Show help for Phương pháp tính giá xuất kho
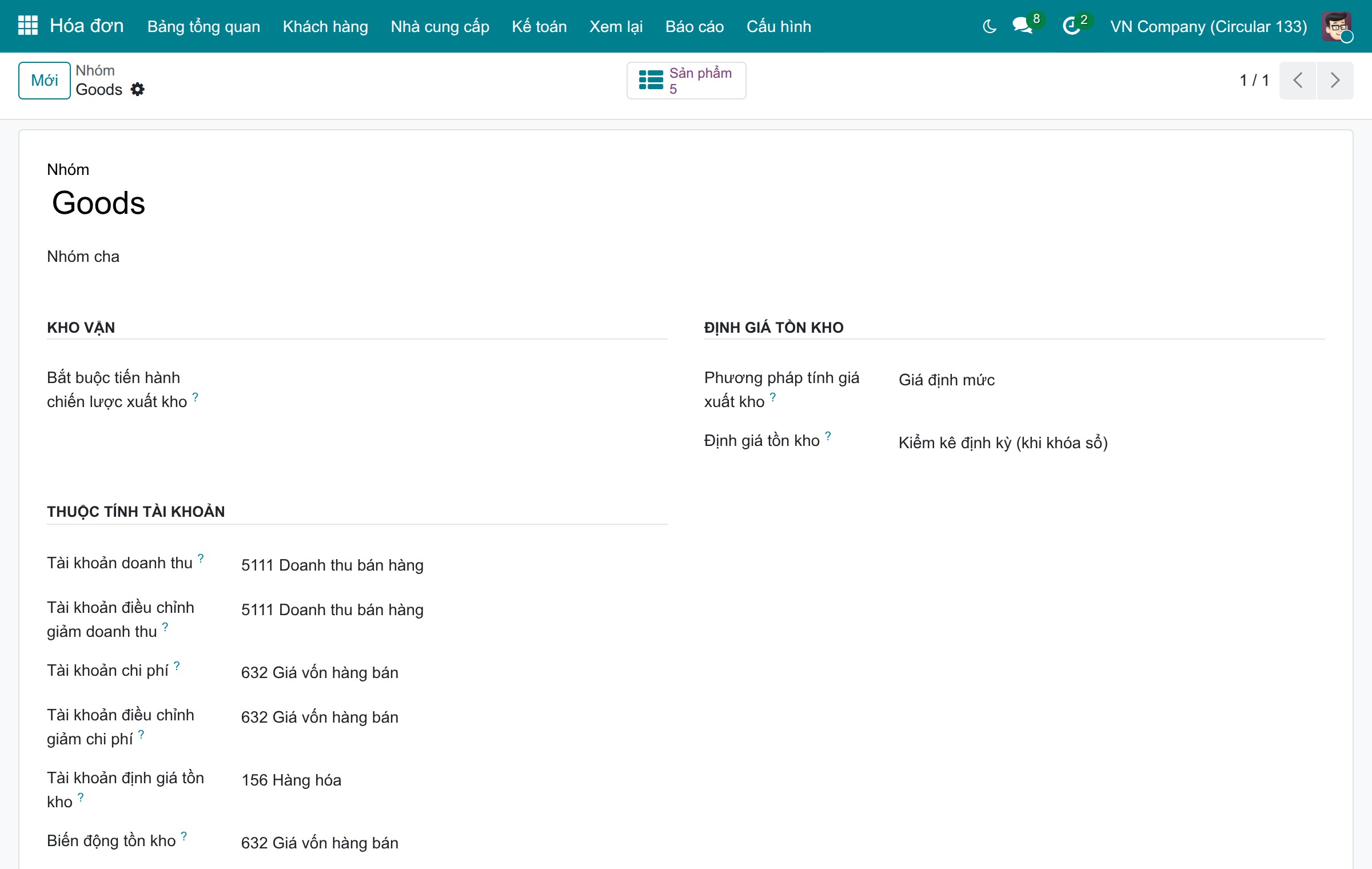 [773, 397]
